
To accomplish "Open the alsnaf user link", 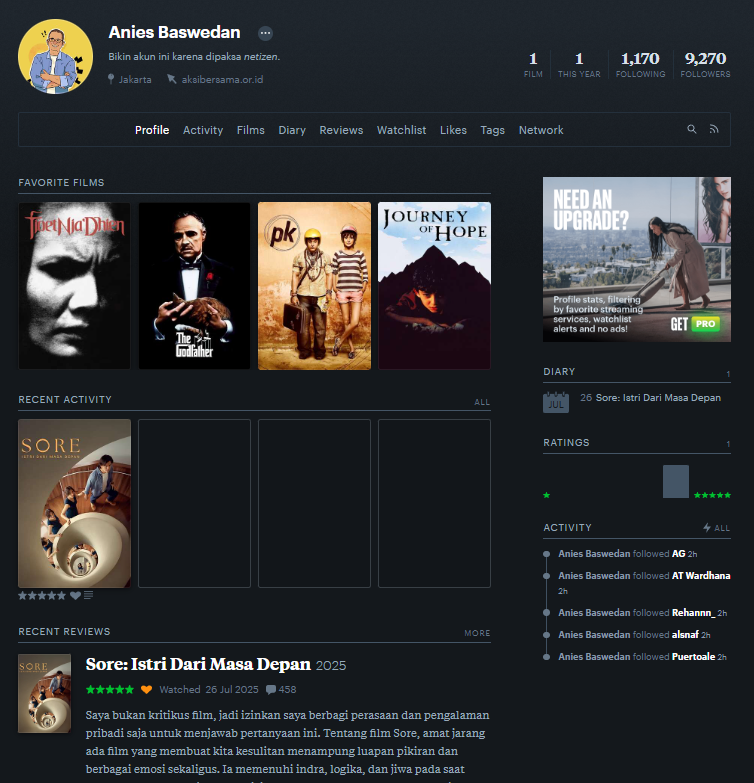I will coord(685,634).
